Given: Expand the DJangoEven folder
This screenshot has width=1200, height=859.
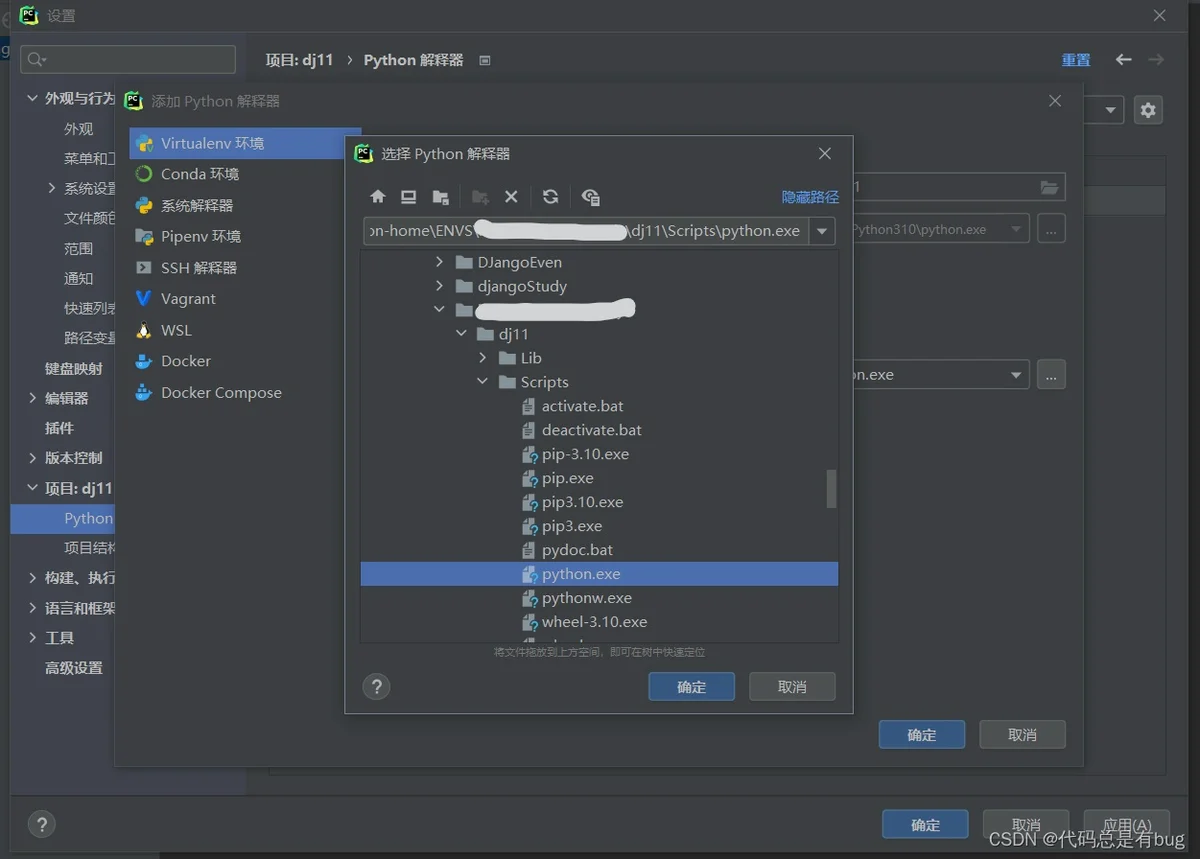Looking at the screenshot, I should 439,262.
